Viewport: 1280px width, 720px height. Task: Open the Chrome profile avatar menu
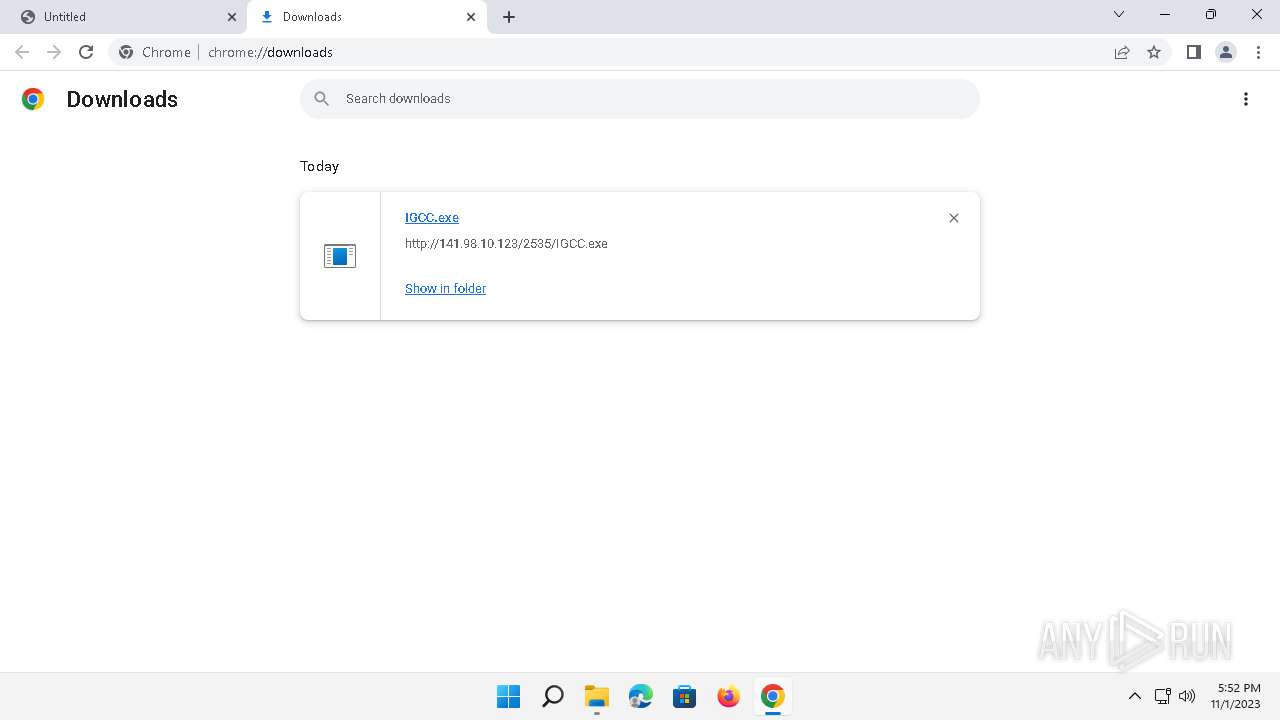point(1226,52)
